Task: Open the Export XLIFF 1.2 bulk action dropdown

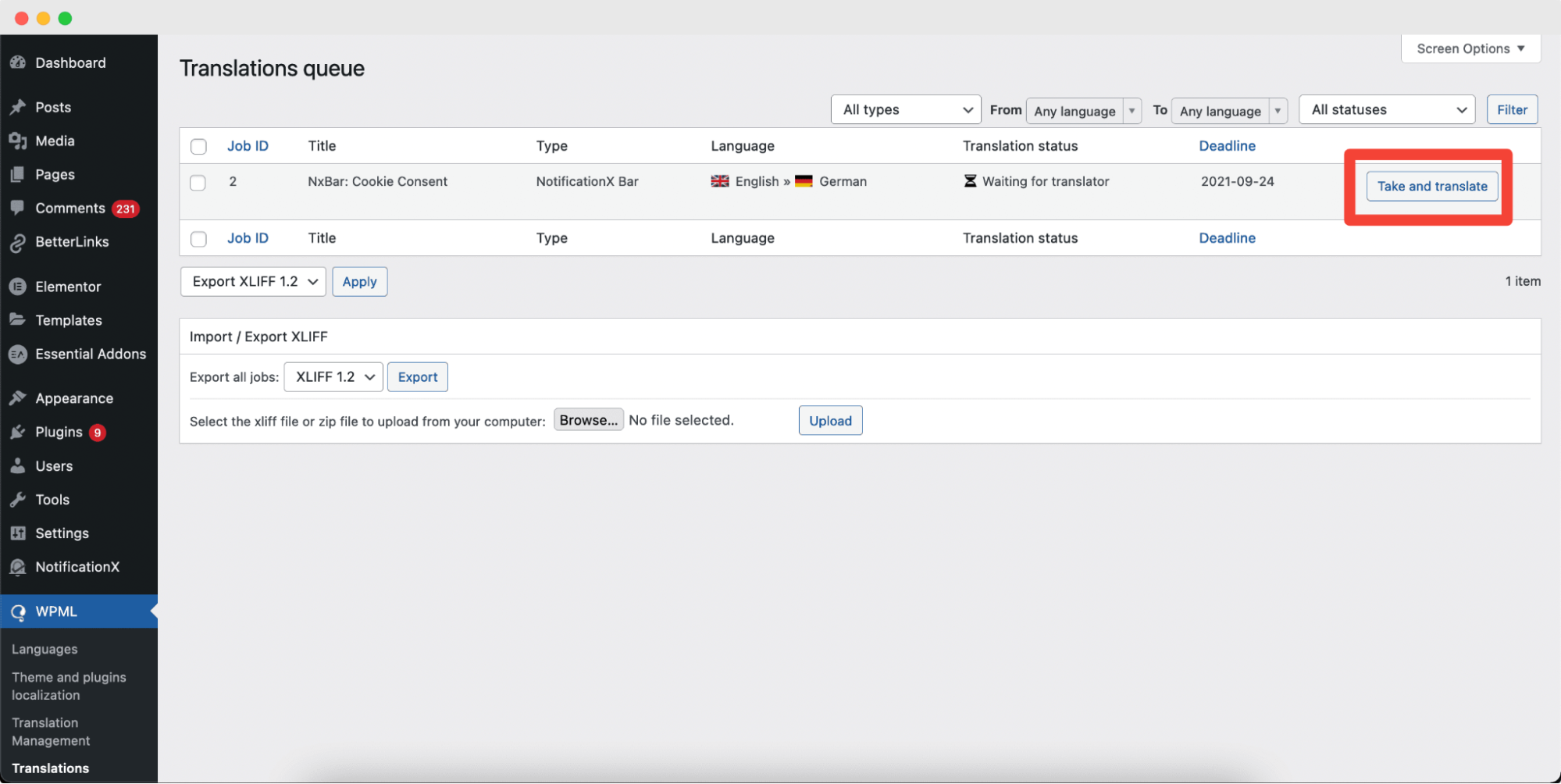Action: pos(253,281)
